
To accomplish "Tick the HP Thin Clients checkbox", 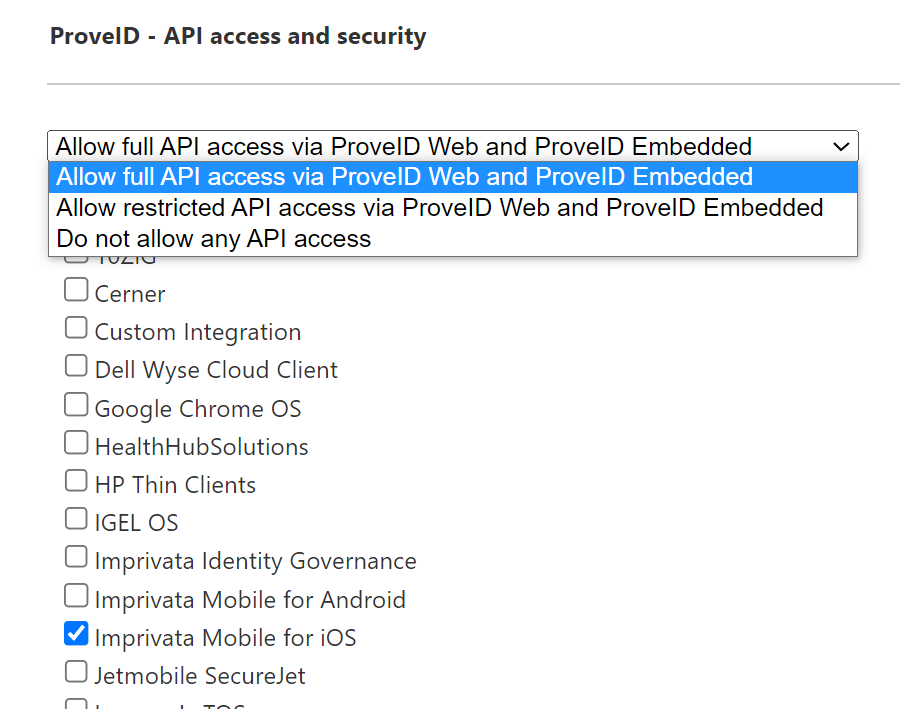I will coord(76,481).
